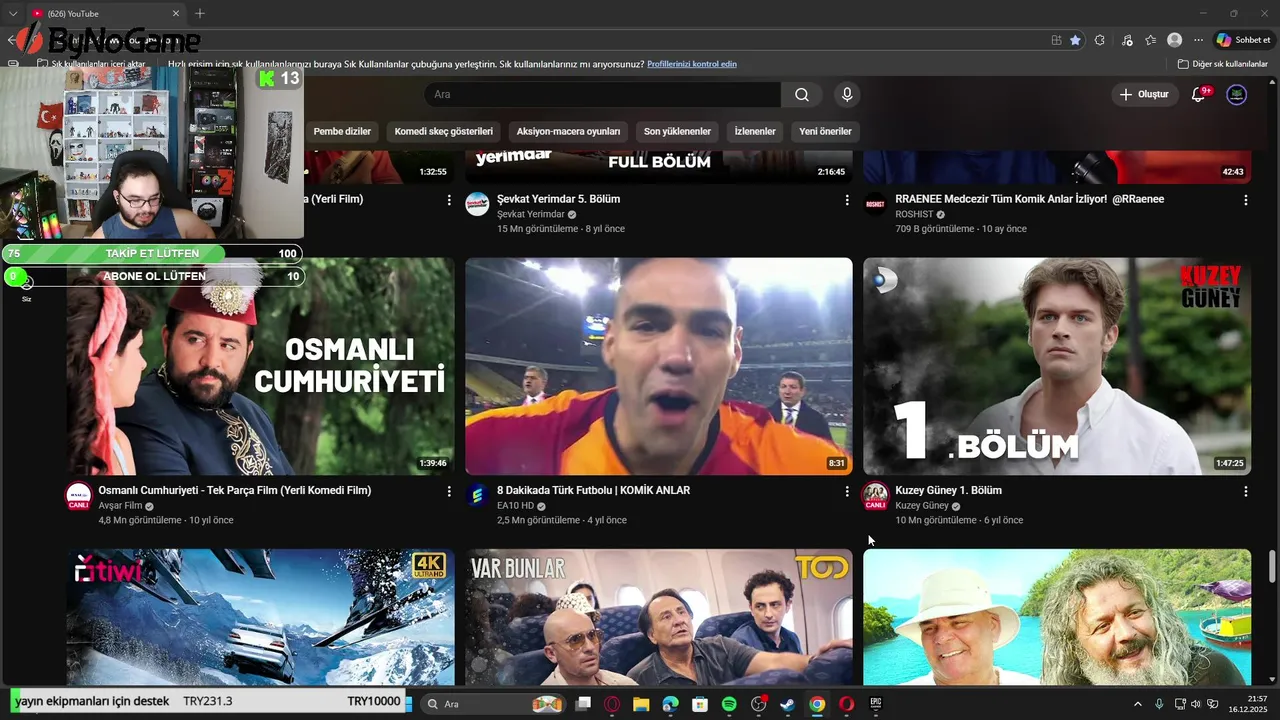Open the tab list dropdown arrow

click(13, 14)
